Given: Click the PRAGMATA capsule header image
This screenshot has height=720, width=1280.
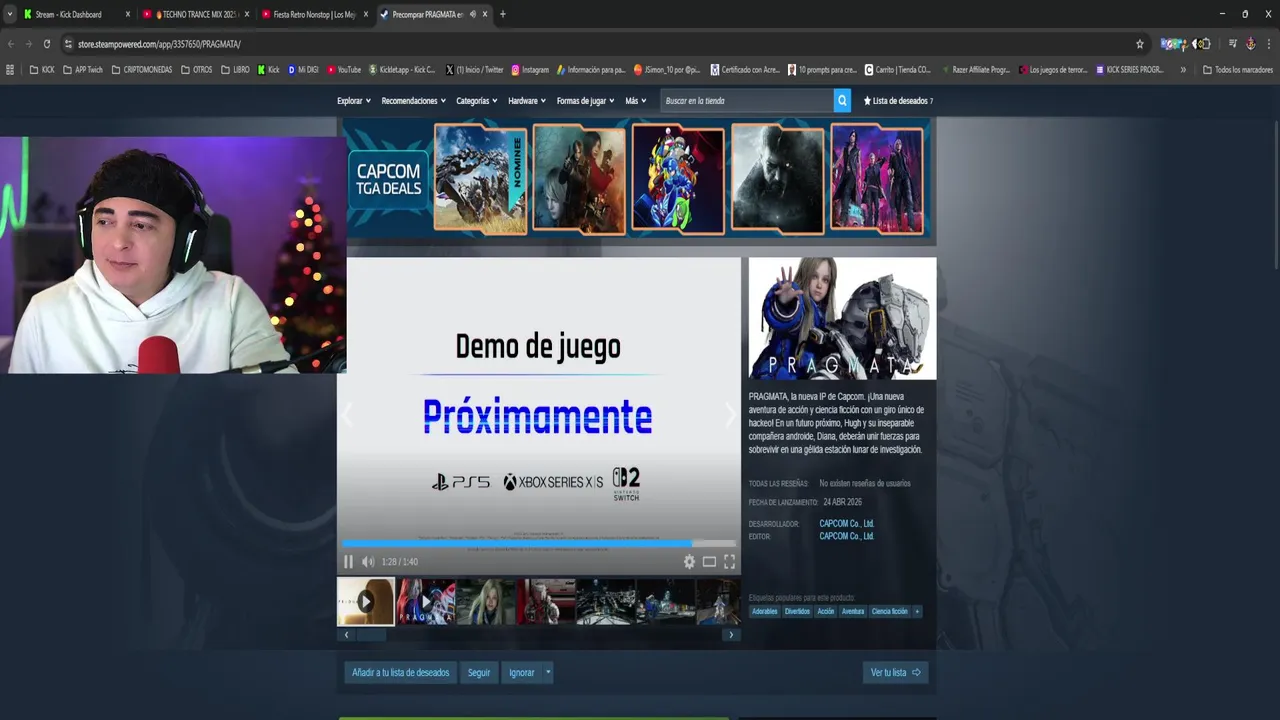Looking at the screenshot, I should (843, 318).
